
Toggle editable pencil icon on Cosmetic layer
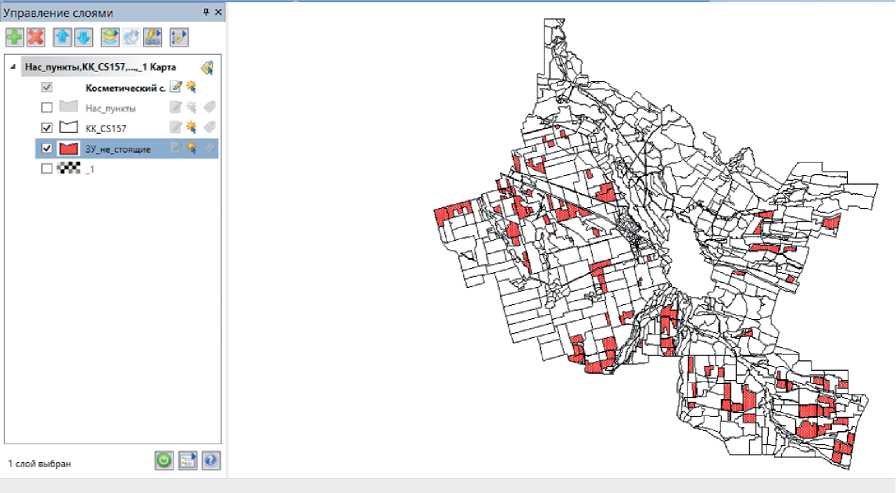pyautogui.click(x=175, y=87)
